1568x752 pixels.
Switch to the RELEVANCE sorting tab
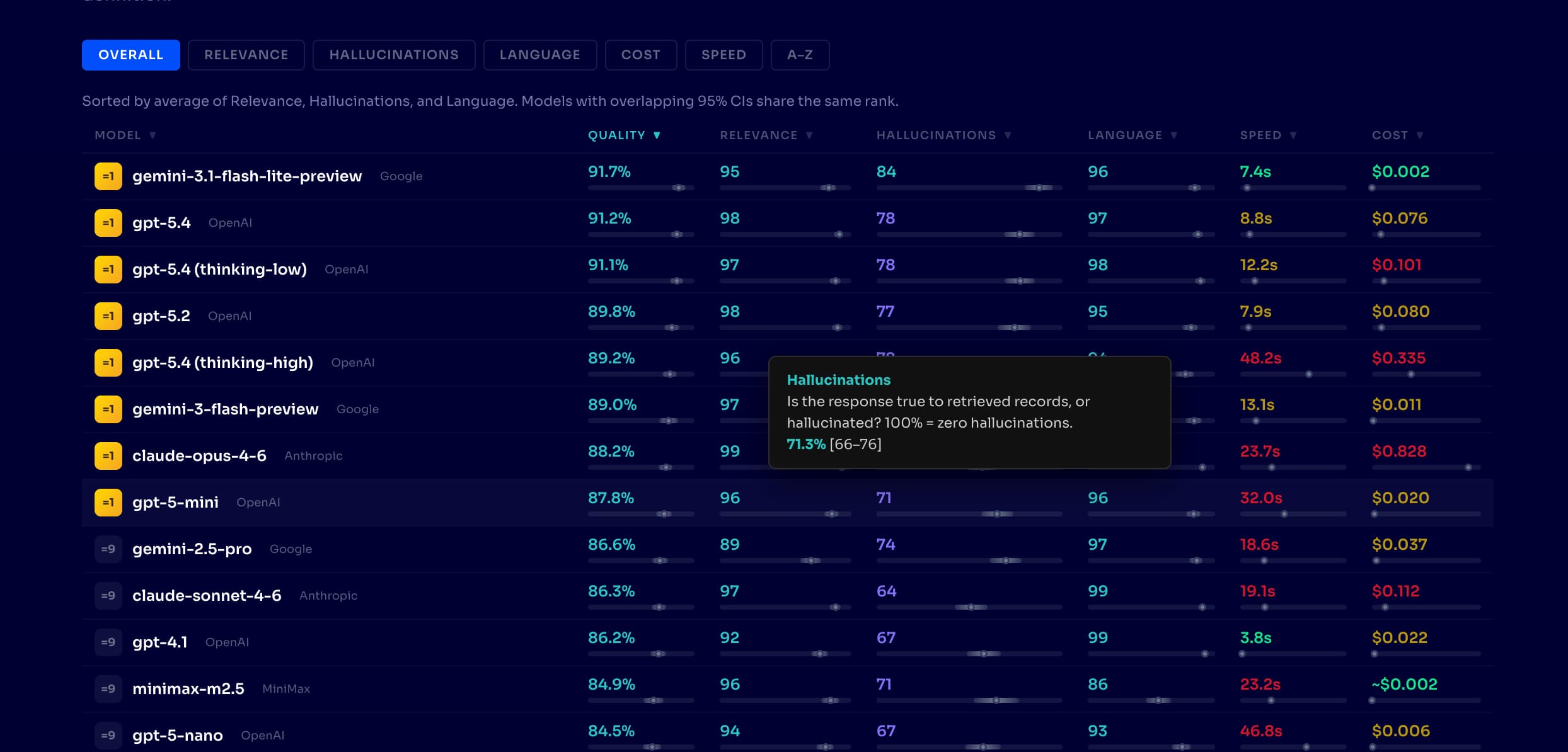click(x=246, y=55)
